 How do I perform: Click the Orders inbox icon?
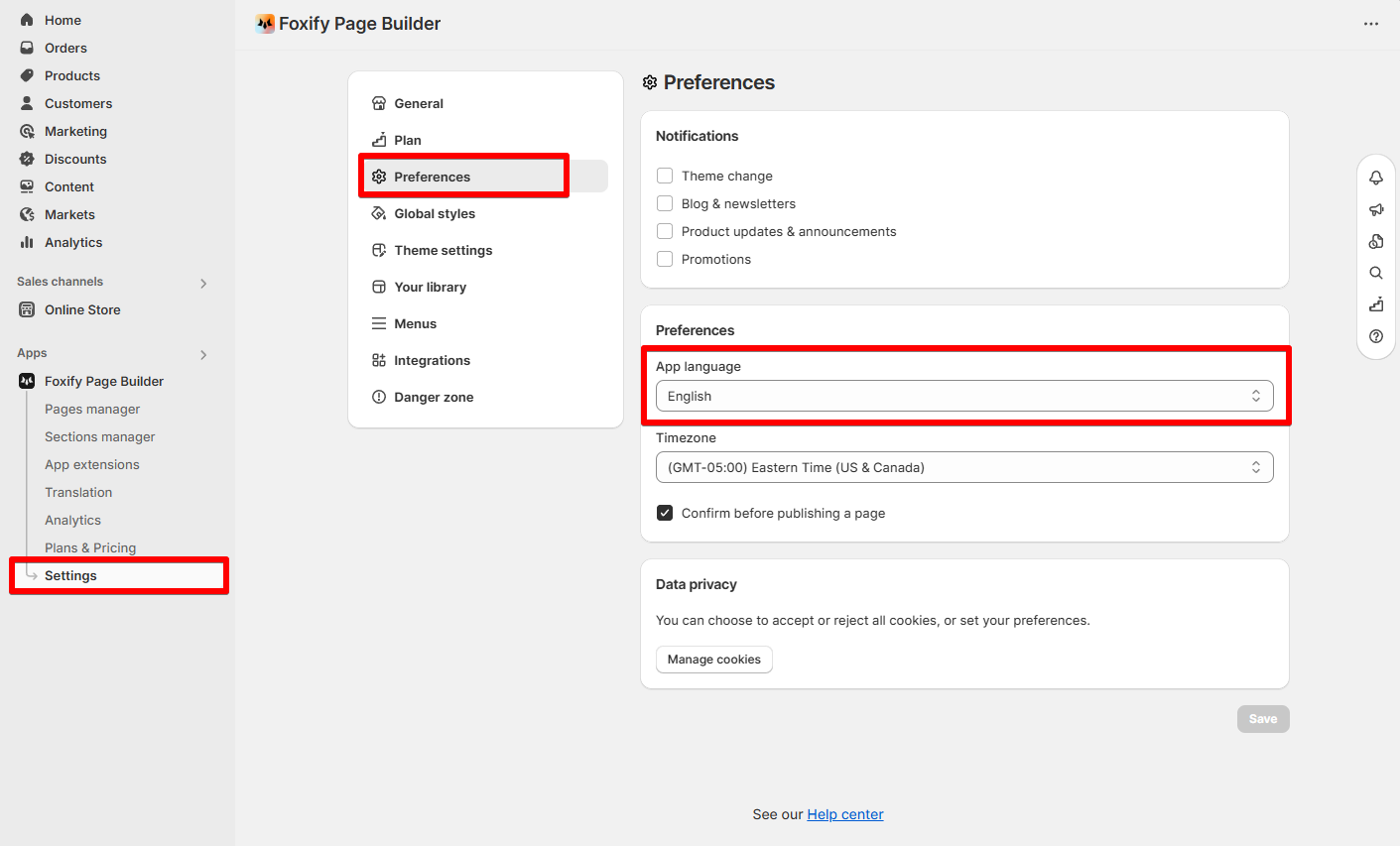(27, 48)
